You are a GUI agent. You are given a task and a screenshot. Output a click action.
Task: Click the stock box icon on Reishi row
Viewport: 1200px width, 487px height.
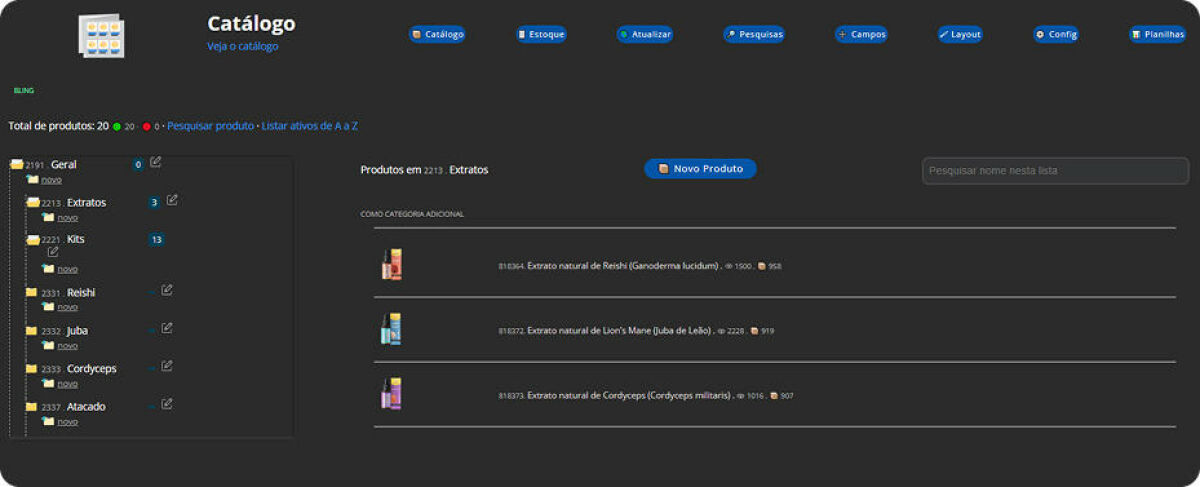(762, 267)
